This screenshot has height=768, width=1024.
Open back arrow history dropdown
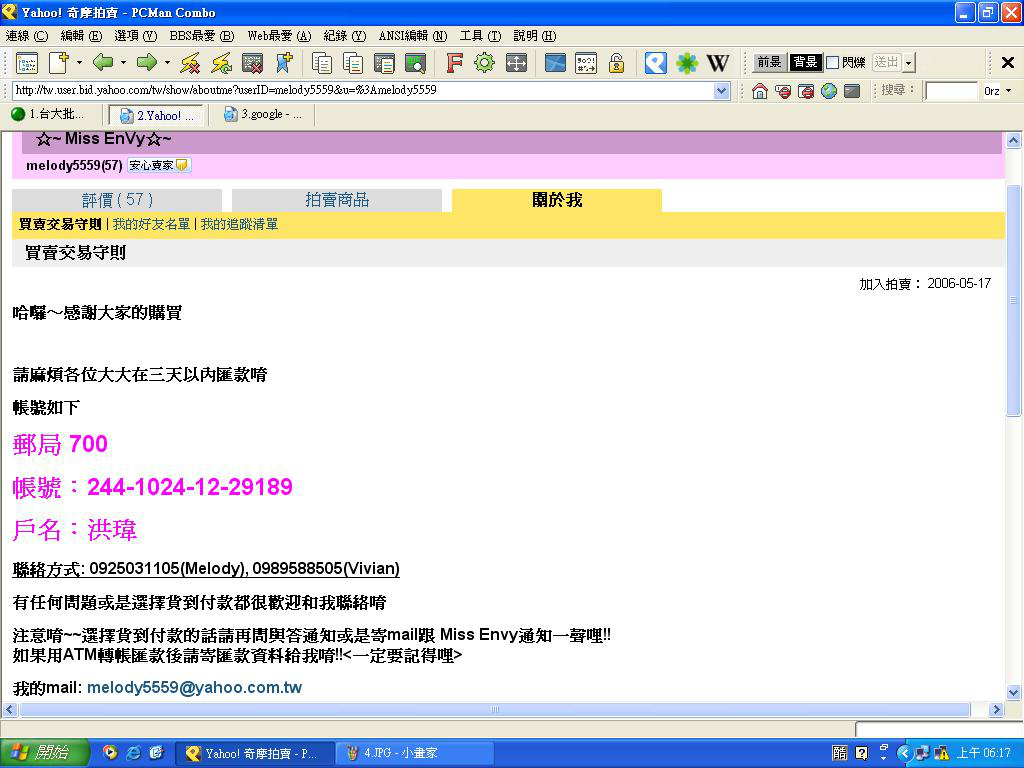(123, 63)
